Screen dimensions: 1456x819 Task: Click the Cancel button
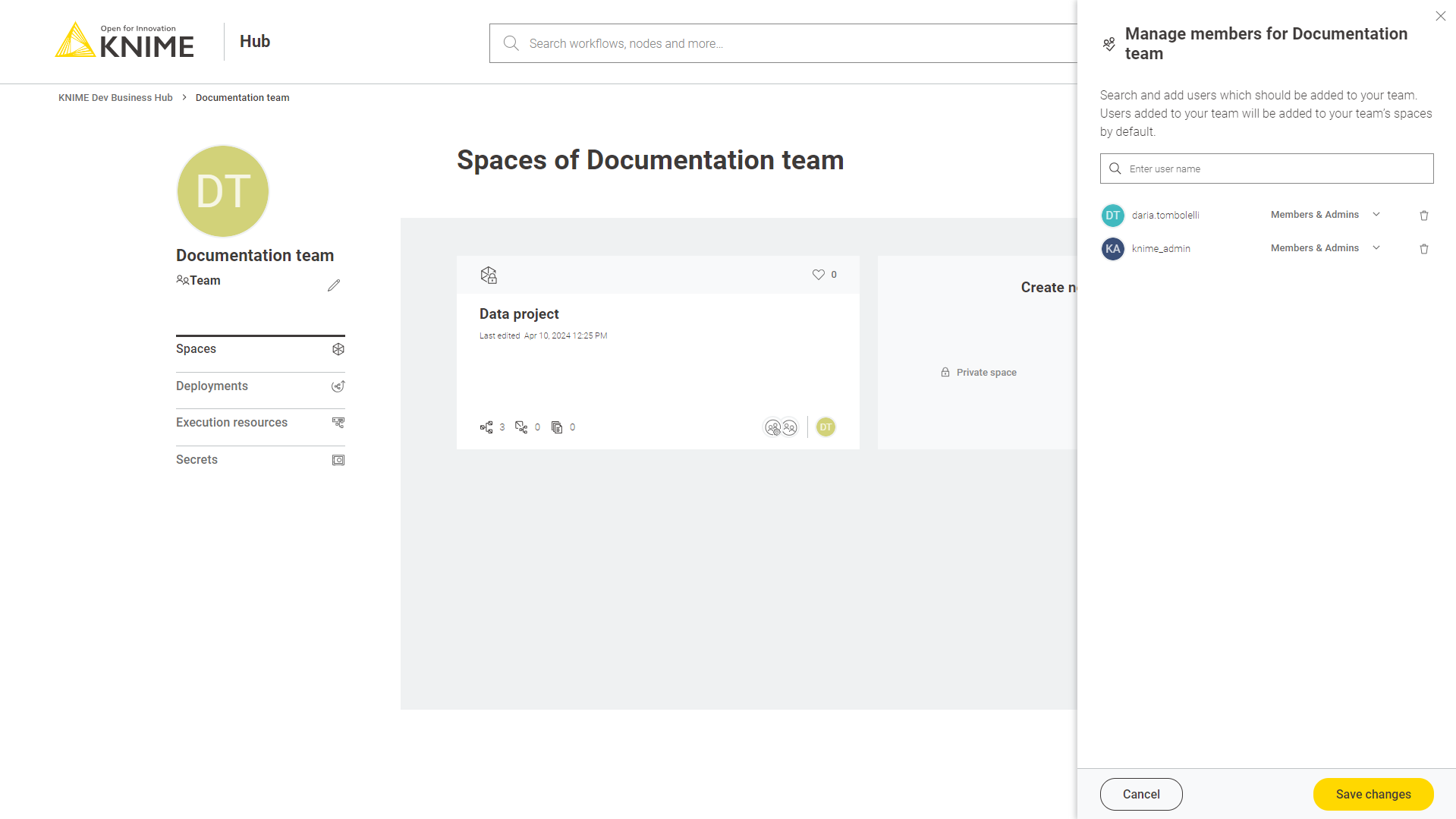click(1140, 794)
